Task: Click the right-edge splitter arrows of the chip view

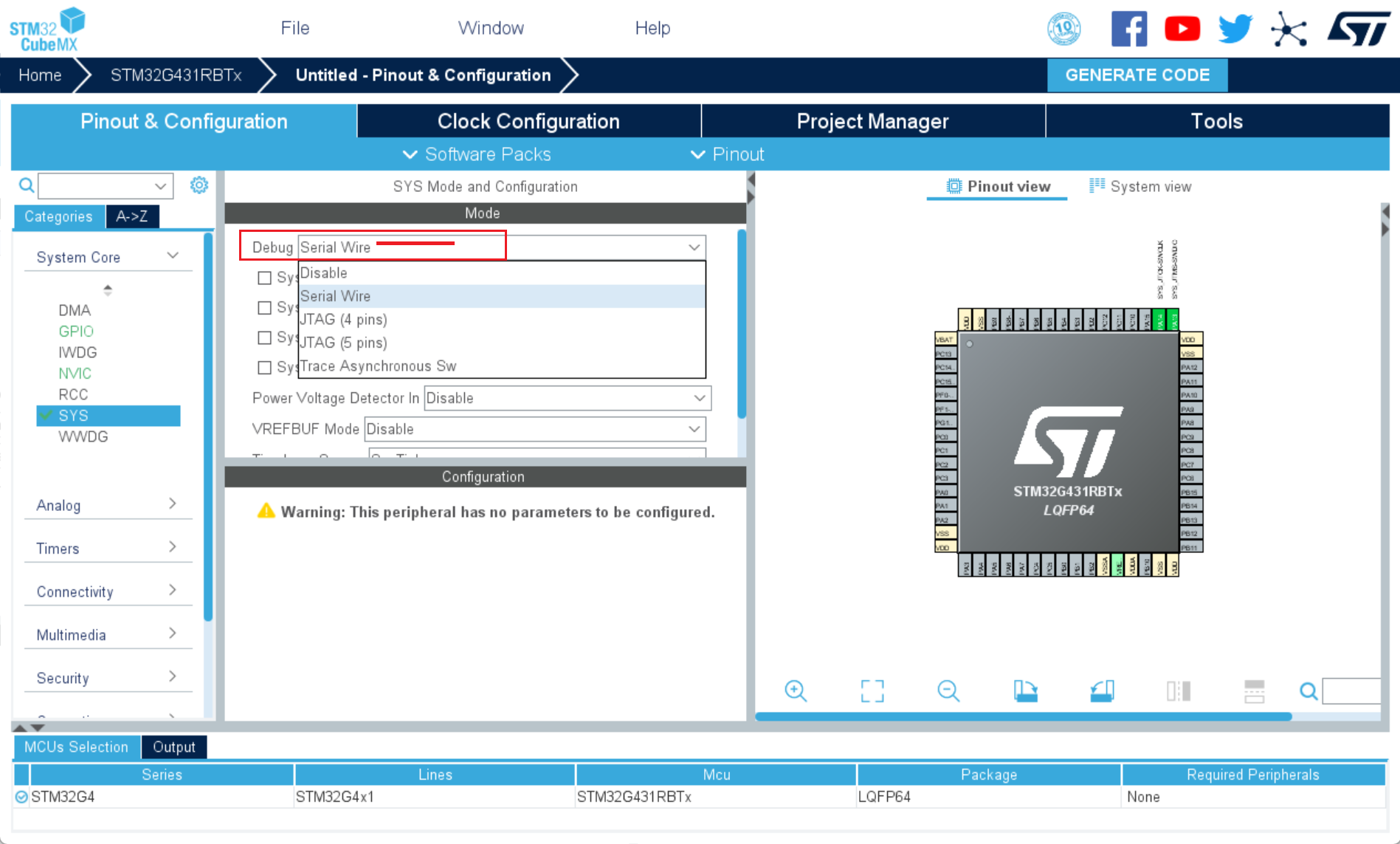Action: coord(1385,221)
